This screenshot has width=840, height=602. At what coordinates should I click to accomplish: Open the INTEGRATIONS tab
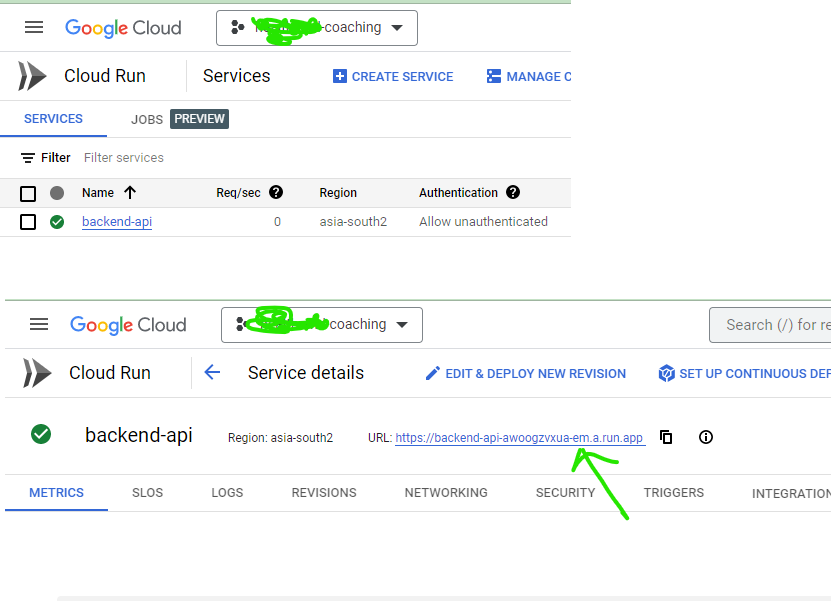point(791,493)
